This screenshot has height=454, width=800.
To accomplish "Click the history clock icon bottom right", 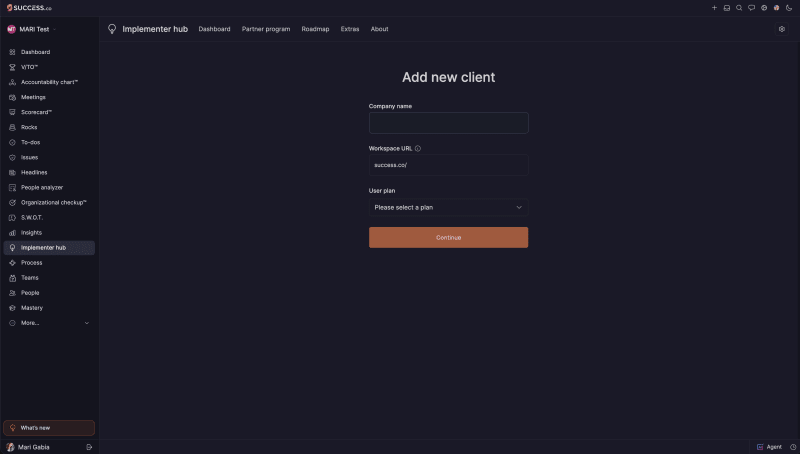I will (793, 447).
